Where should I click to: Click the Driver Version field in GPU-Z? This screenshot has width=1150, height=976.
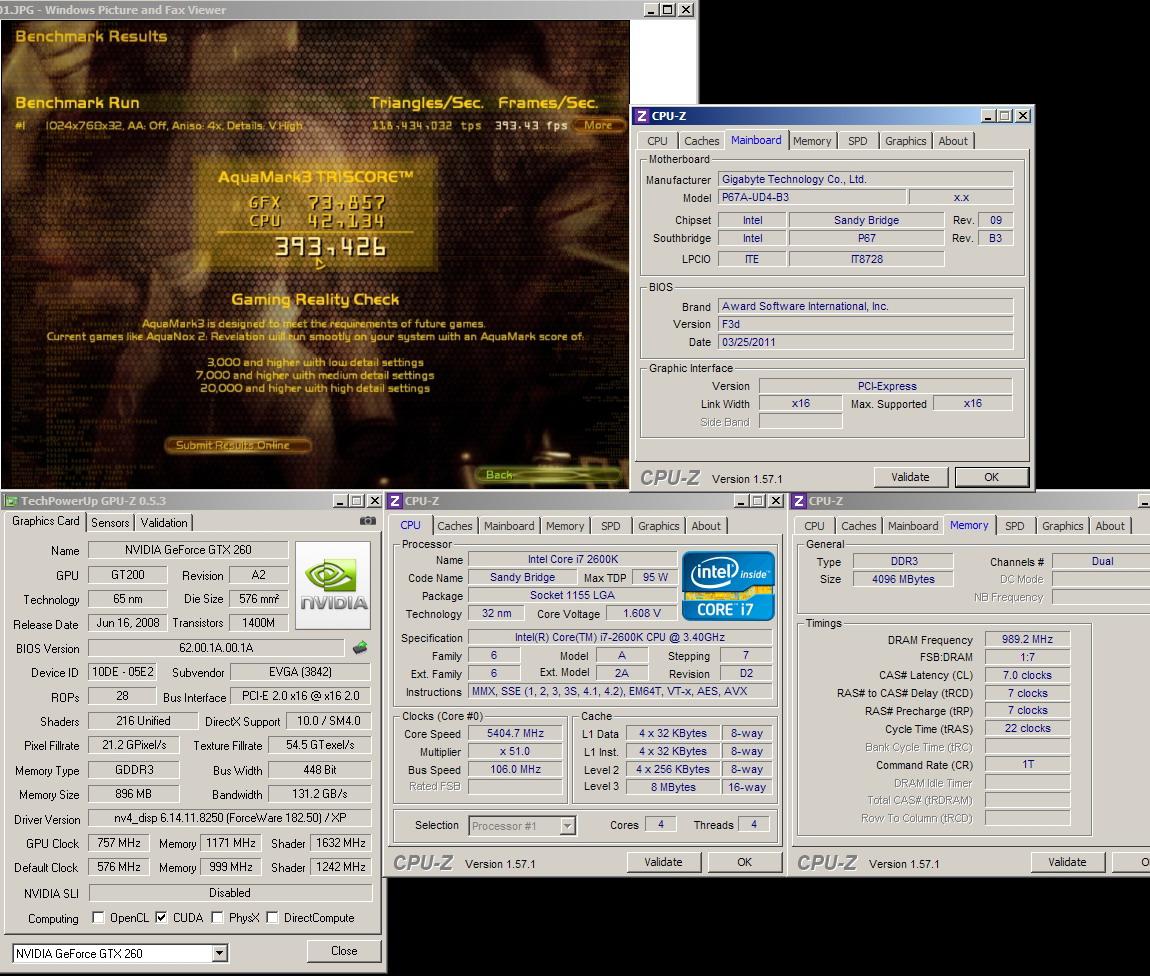(x=230, y=818)
